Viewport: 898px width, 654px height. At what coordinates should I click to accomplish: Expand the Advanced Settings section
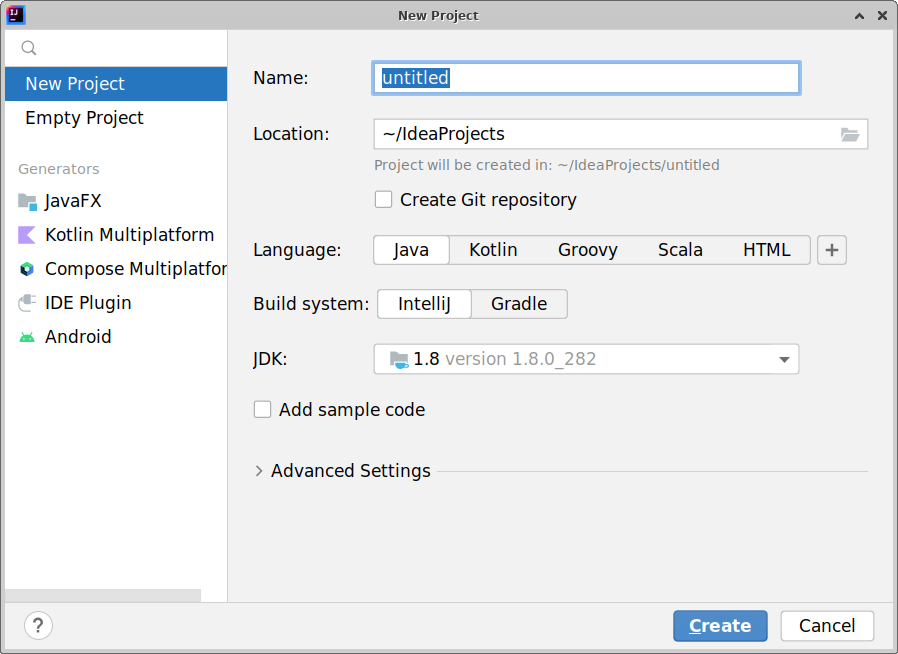coord(260,471)
